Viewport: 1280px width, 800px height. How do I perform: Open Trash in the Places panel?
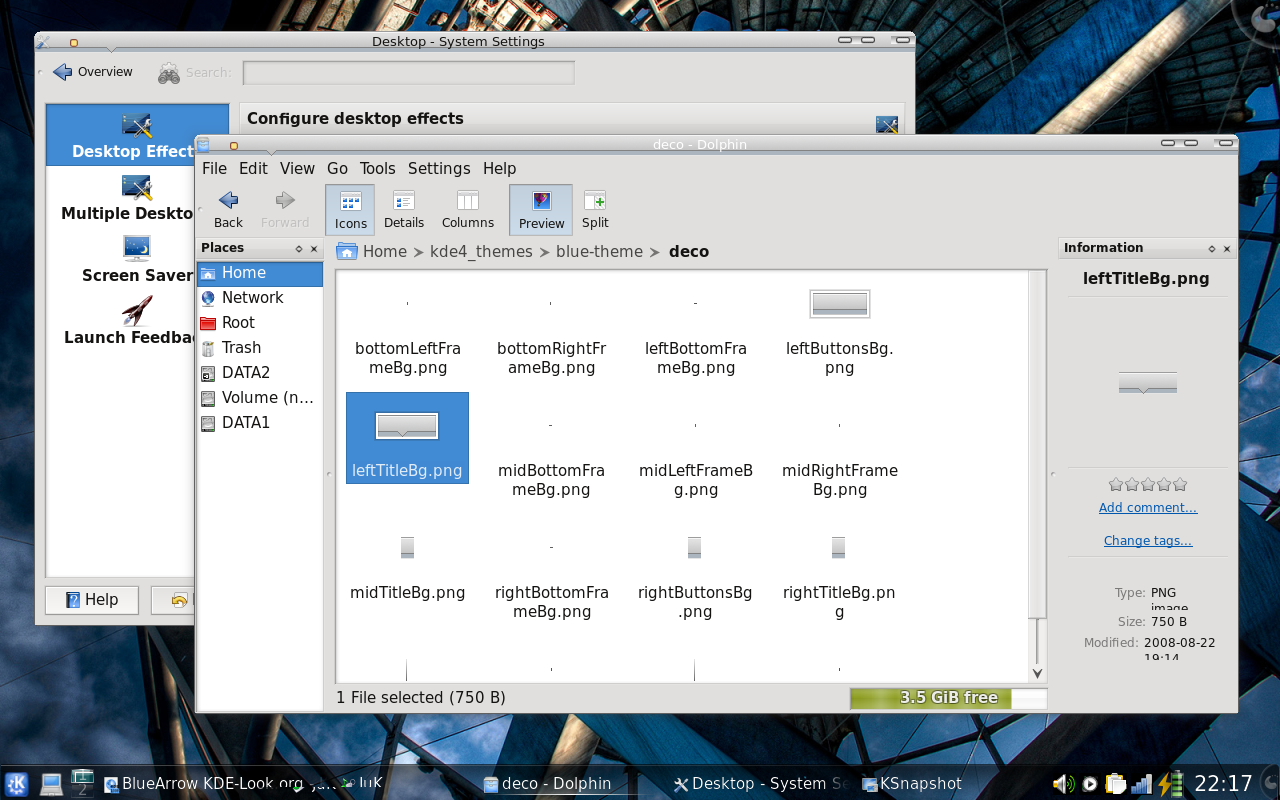pos(260,348)
